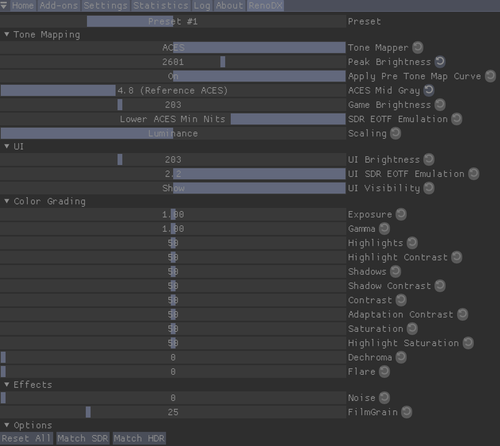
Task: Switch Scaling mode from Luminance
Action: 173,133
